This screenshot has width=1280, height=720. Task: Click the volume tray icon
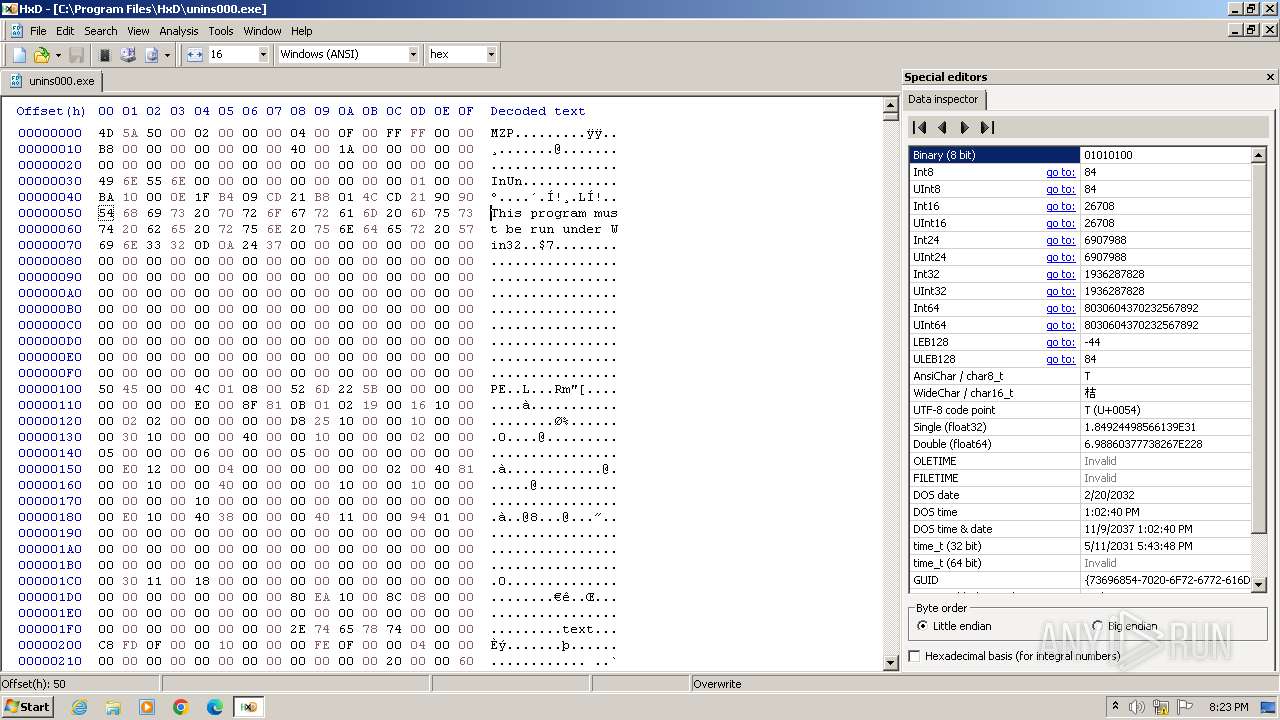click(1137, 707)
